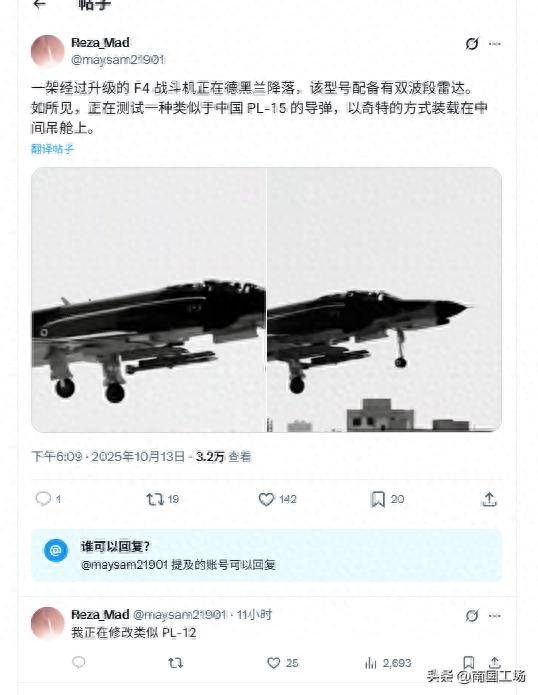Open the right F4 landing photo

click(x=384, y=300)
